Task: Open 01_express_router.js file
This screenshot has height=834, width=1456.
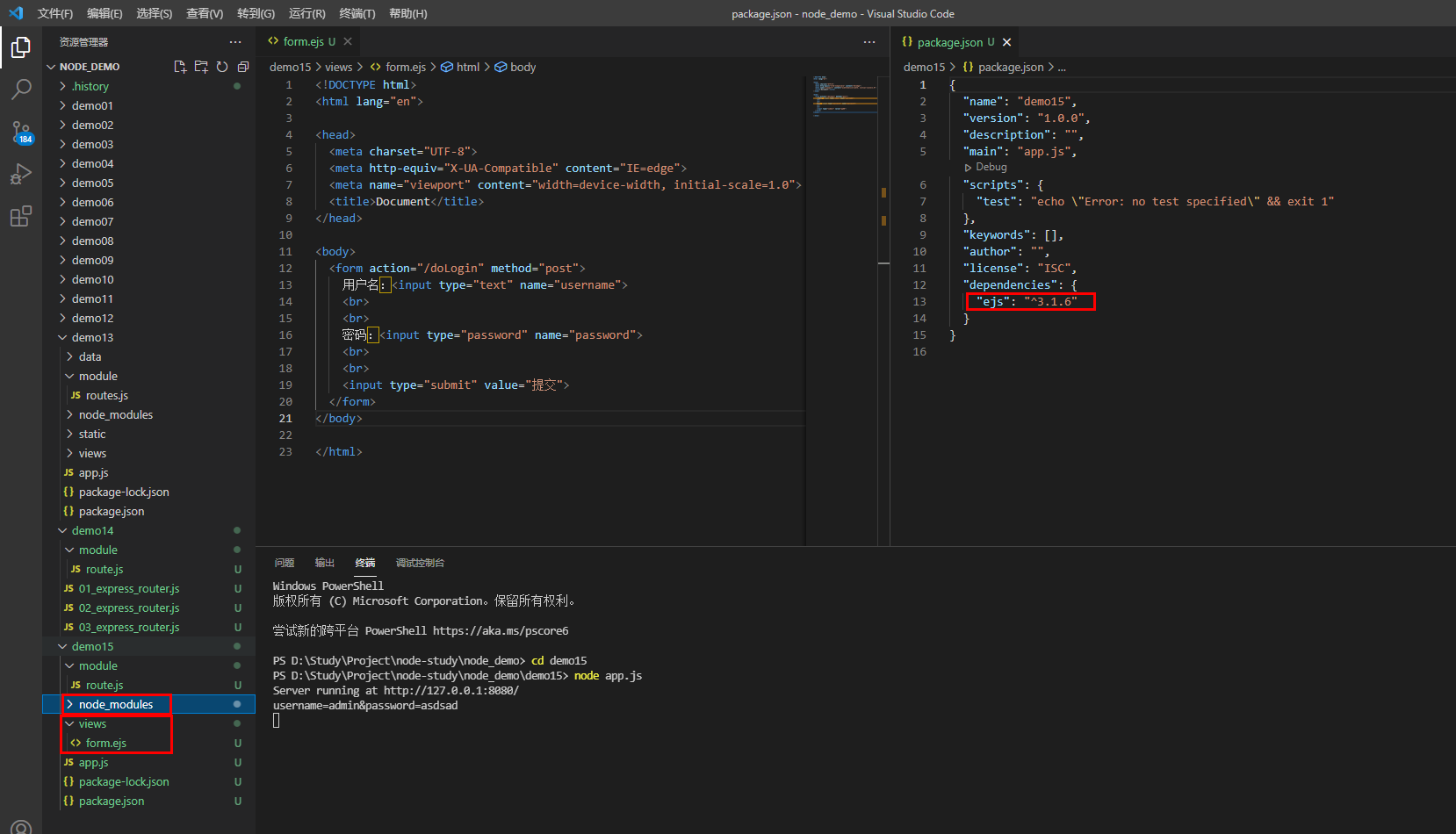Action: tap(148, 588)
